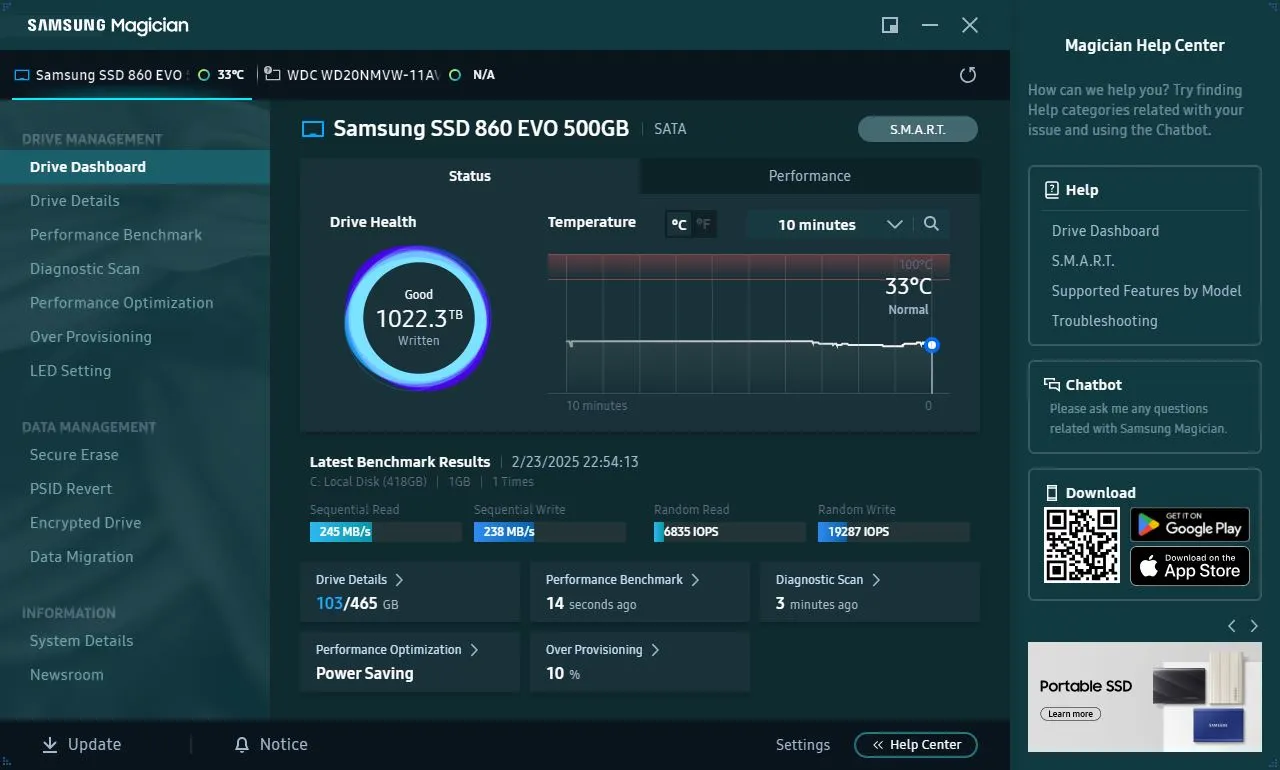Click the Drive Health ring gauge
The width and height of the screenshot is (1280, 770).
point(418,319)
